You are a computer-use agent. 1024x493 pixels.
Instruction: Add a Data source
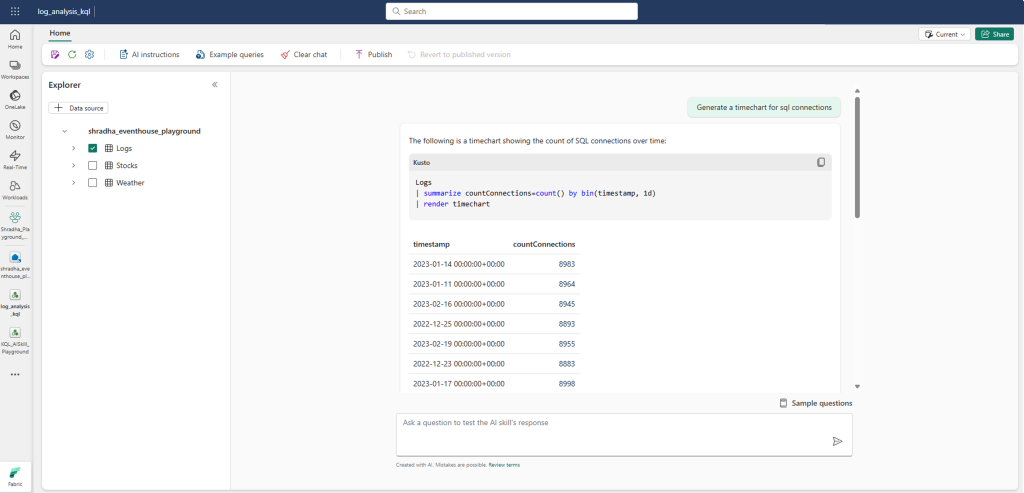tap(78, 108)
